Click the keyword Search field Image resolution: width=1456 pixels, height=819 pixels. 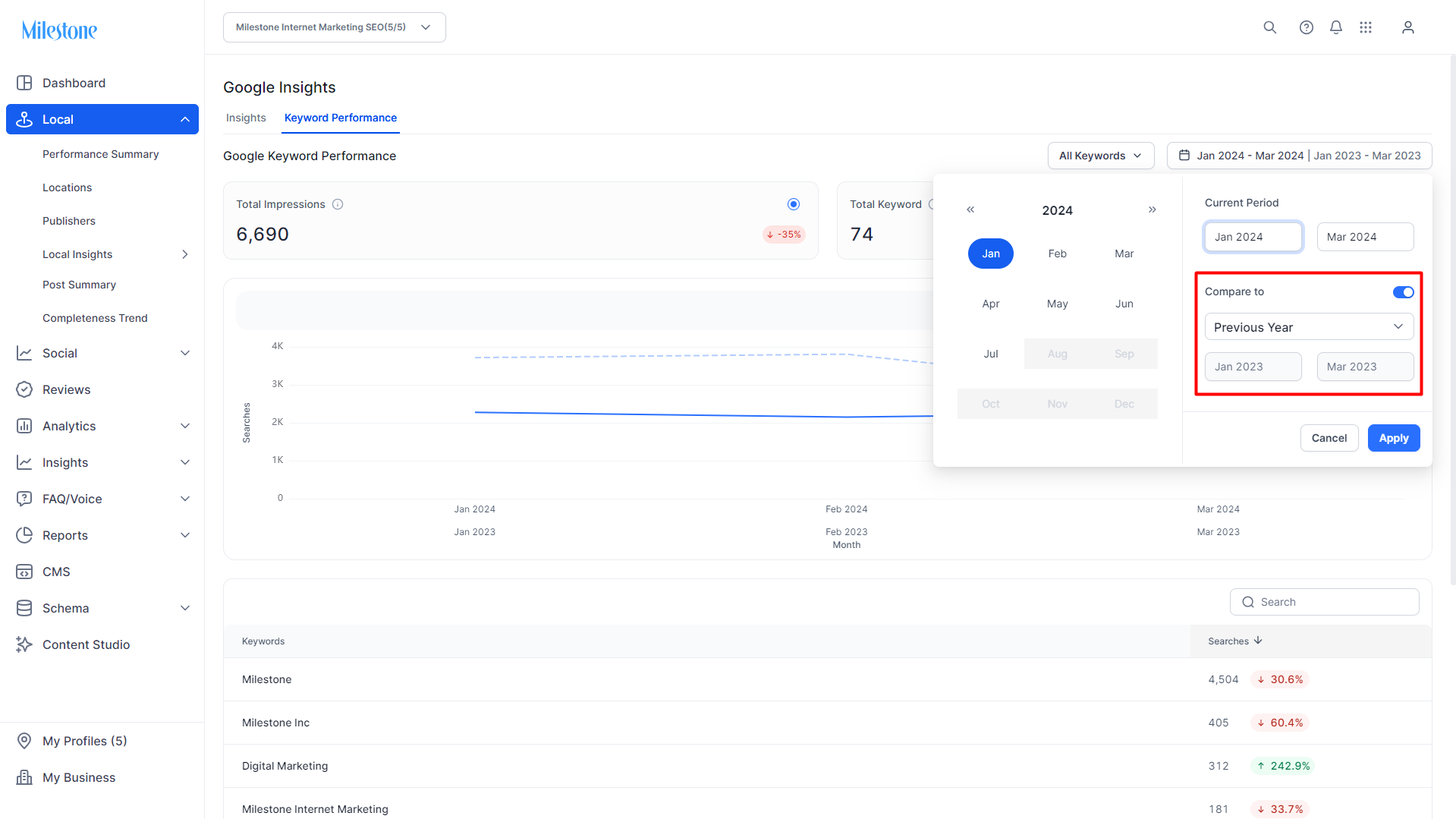click(1325, 602)
